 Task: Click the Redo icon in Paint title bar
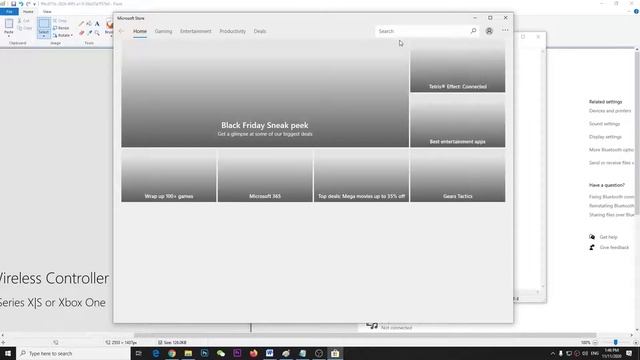click(28, 4)
